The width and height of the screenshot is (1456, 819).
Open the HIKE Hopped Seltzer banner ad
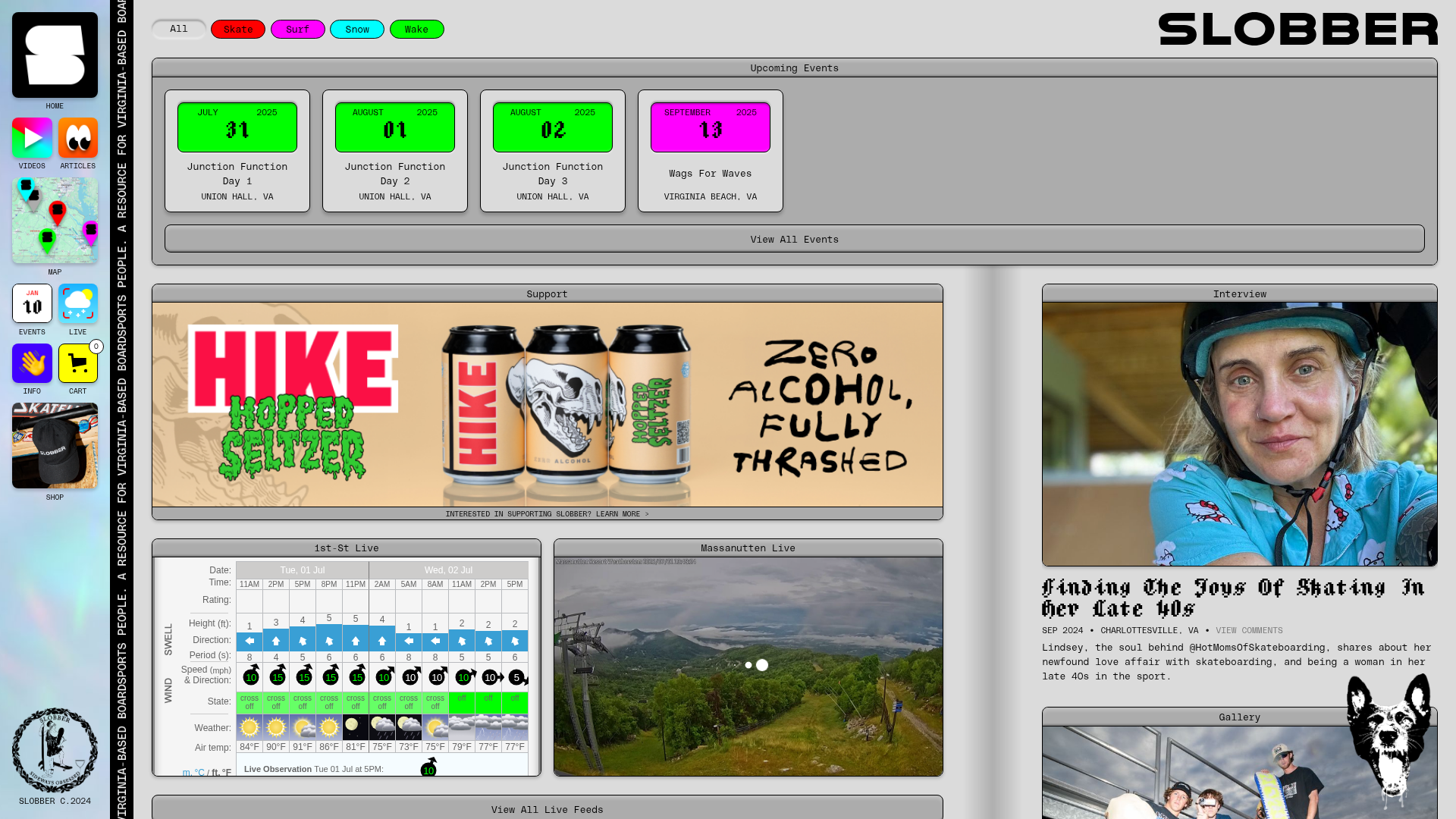click(x=548, y=405)
